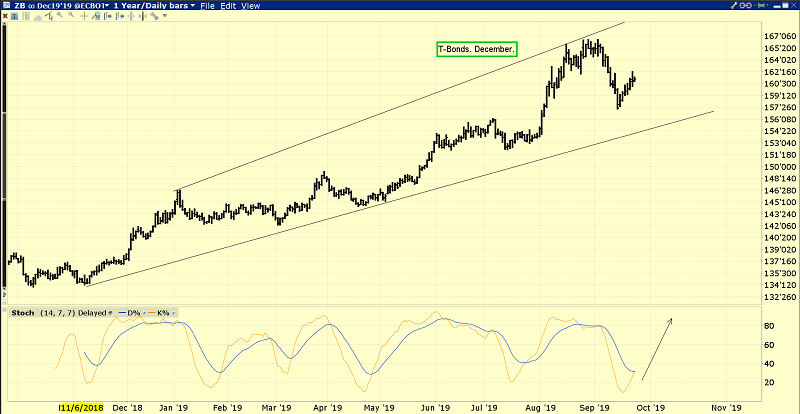Toggle the Delayed indicator in Stoch header

[110, 312]
